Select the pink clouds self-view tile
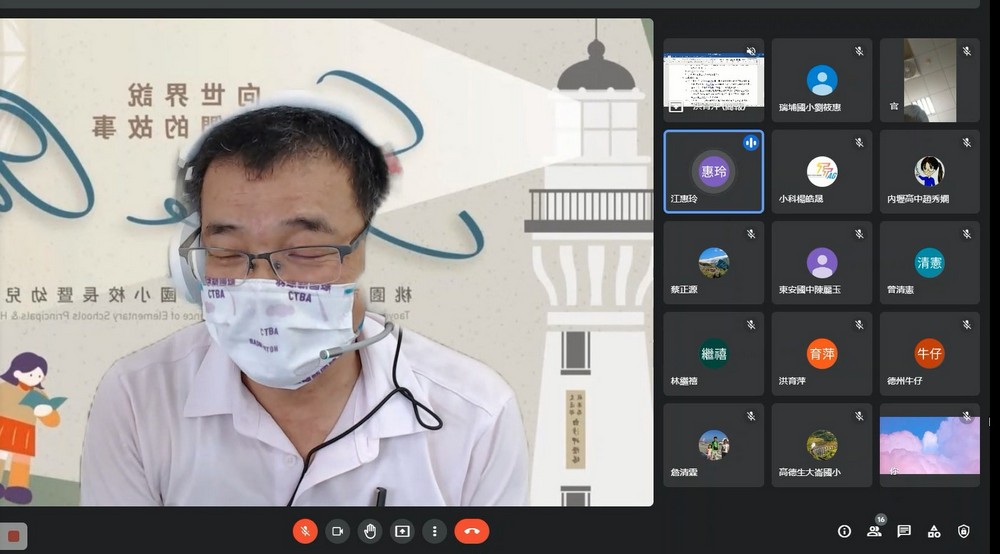This screenshot has width=1000, height=554. (929, 445)
